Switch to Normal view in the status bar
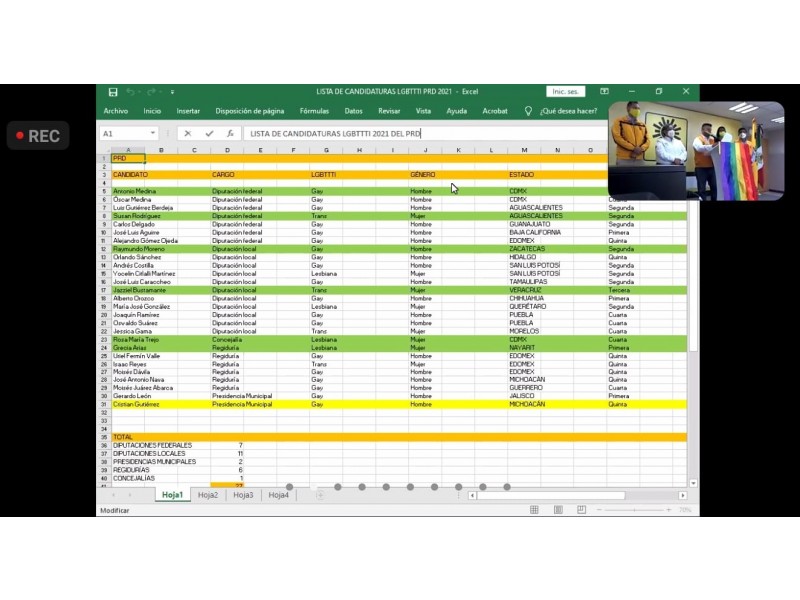This screenshot has width=800, height=600. pos(534,510)
